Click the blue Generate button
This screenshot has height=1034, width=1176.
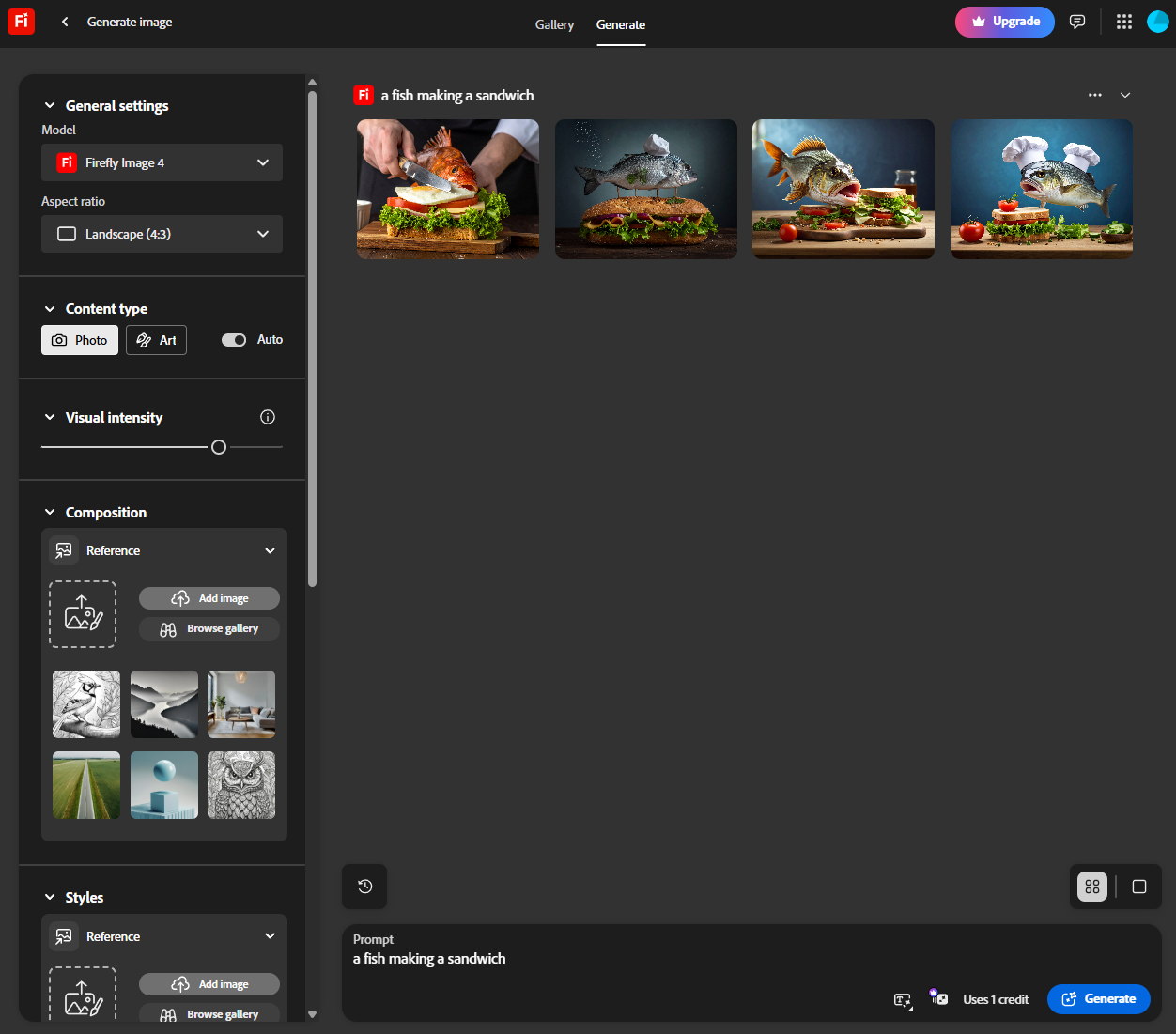(x=1098, y=999)
